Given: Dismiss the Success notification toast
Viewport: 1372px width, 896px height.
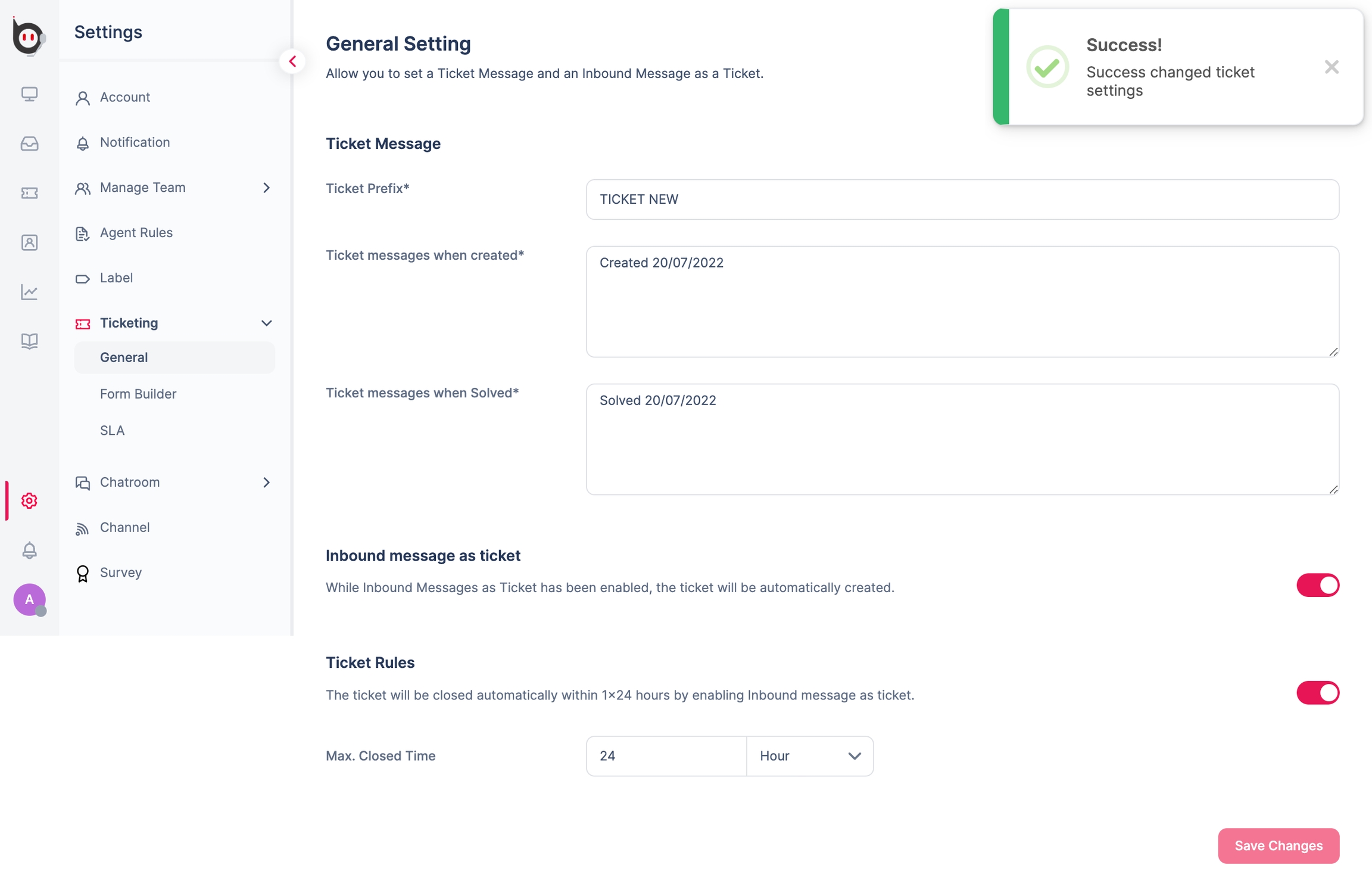Looking at the screenshot, I should (1332, 67).
